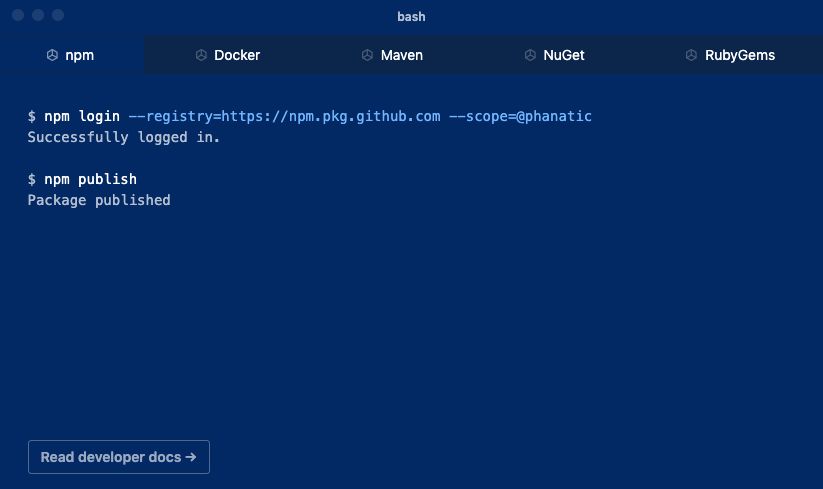Click the package icon beside RubyGems
This screenshot has width=823, height=489.
[691, 55]
